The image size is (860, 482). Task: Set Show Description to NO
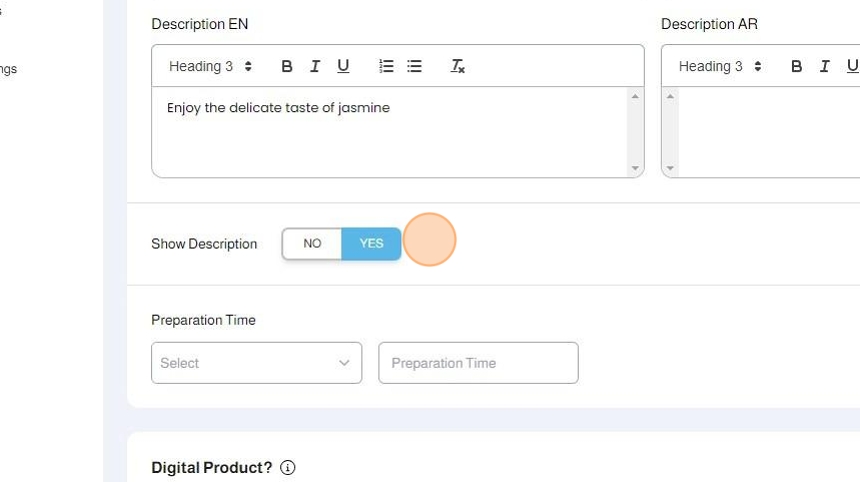pos(312,243)
